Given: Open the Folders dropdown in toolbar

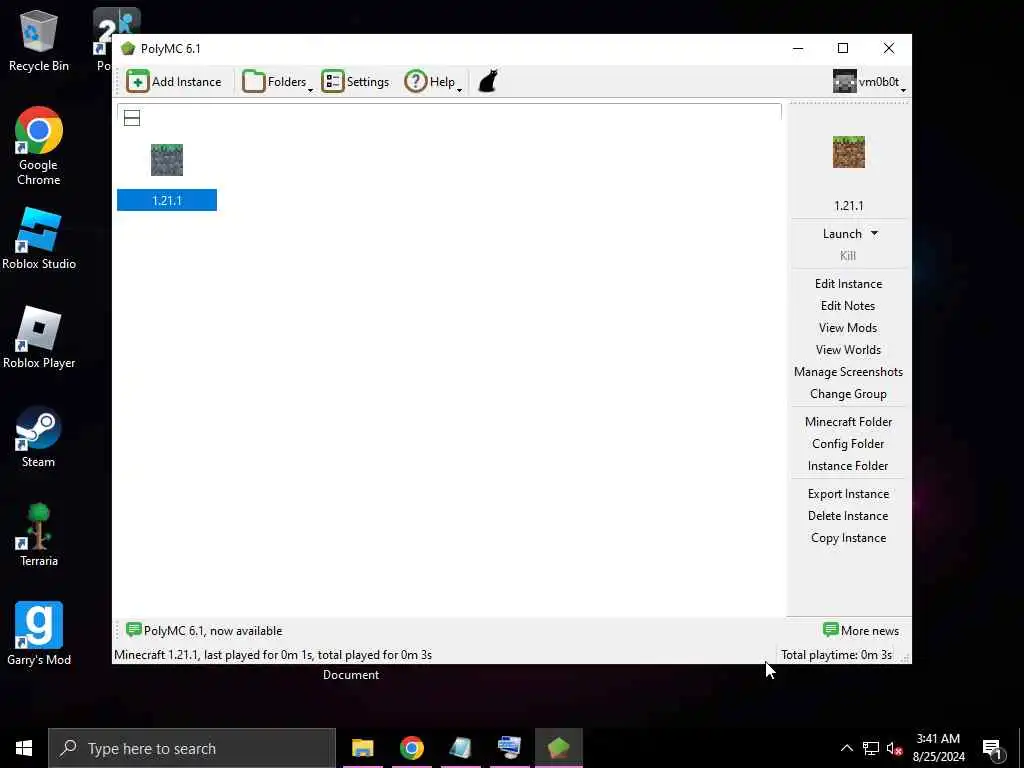Looking at the screenshot, I should tap(278, 82).
